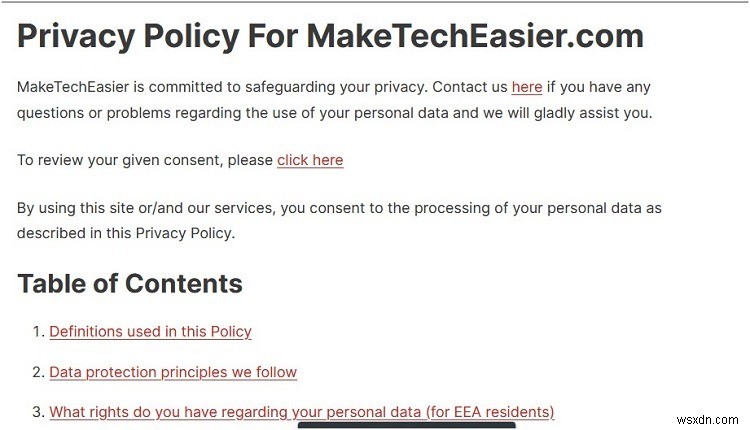Click list number 2 in the contents
Viewport: 750px width, 430px height.
tap(39, 372)
